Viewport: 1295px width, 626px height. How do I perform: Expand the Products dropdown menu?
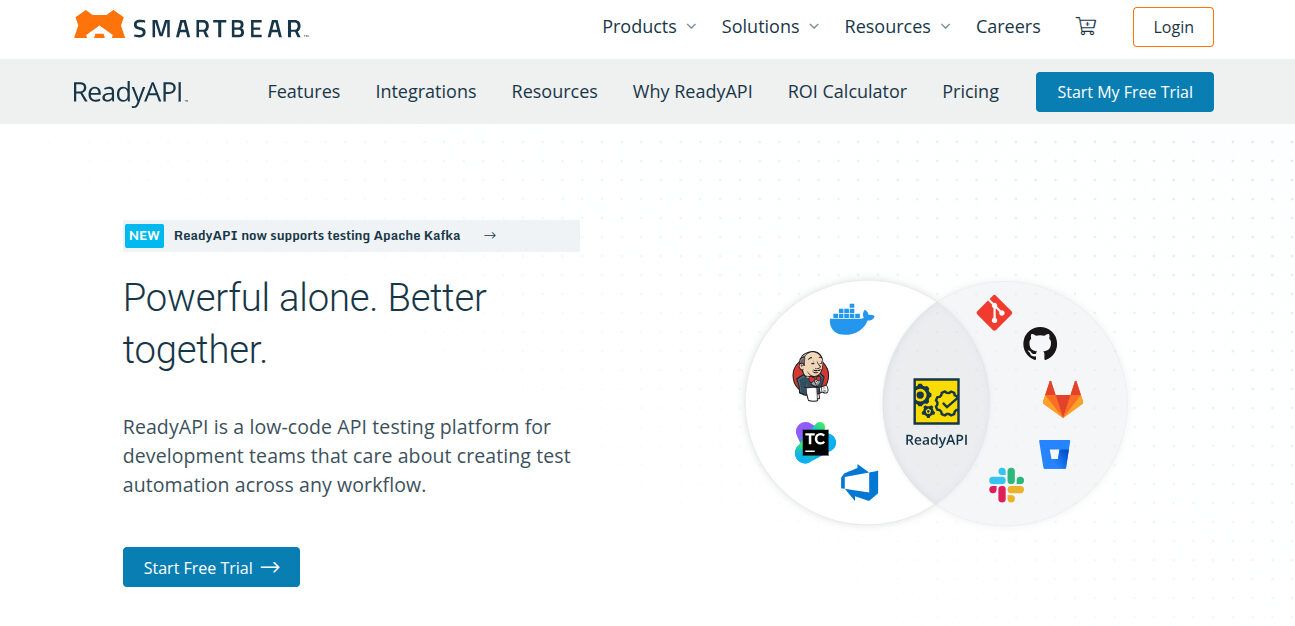(649, 27)
